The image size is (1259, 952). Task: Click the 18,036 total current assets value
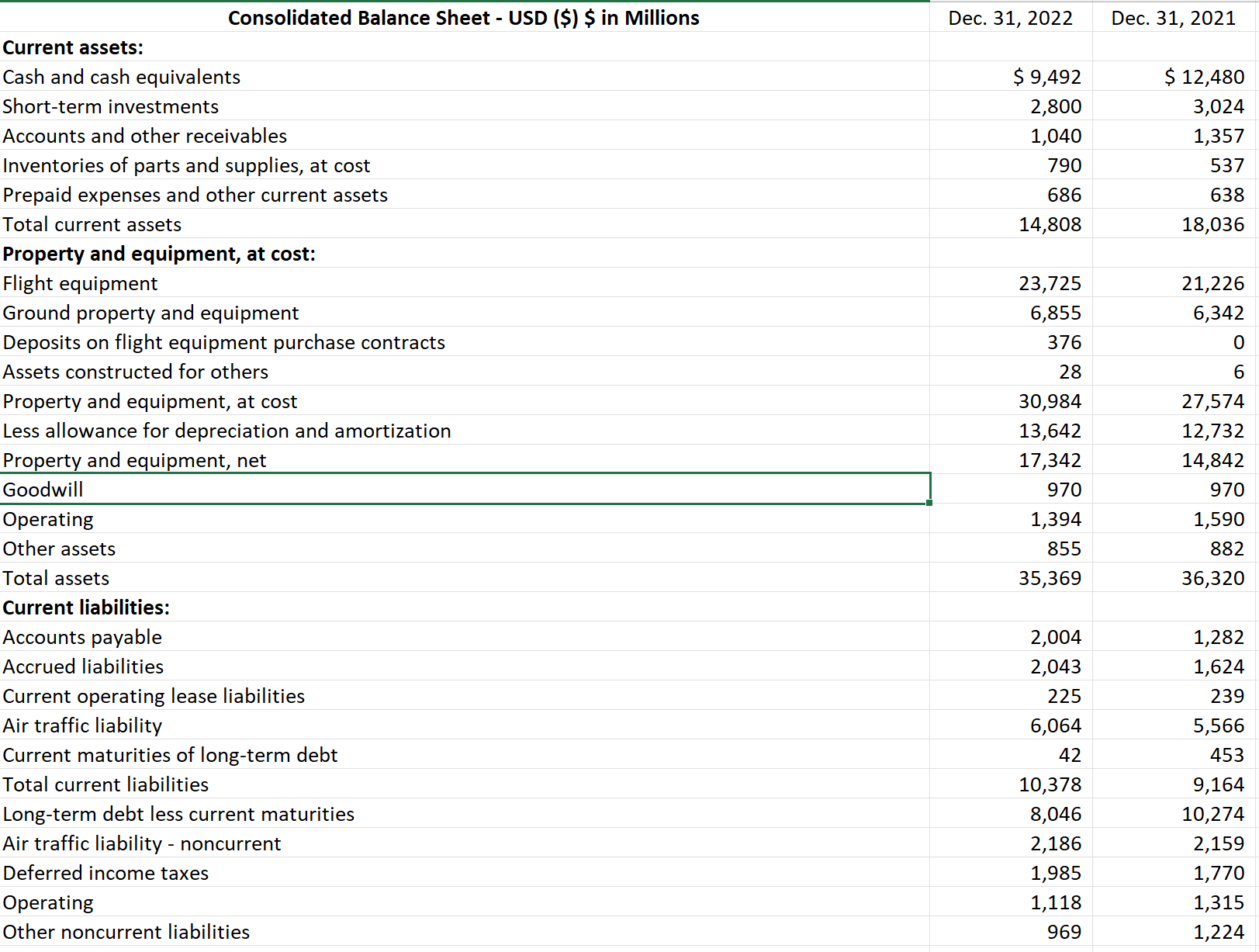pos(1213,224)
